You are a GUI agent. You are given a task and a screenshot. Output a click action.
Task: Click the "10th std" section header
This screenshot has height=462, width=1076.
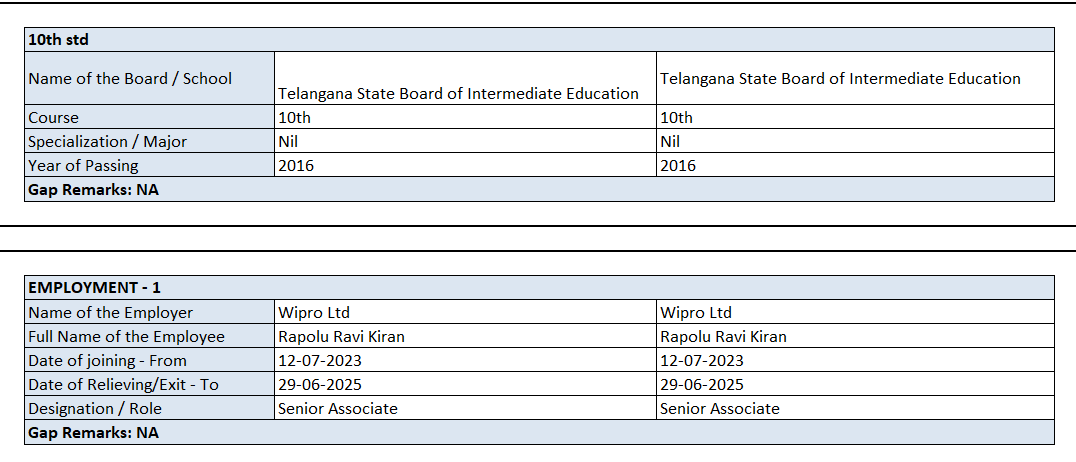coord(57,40)
